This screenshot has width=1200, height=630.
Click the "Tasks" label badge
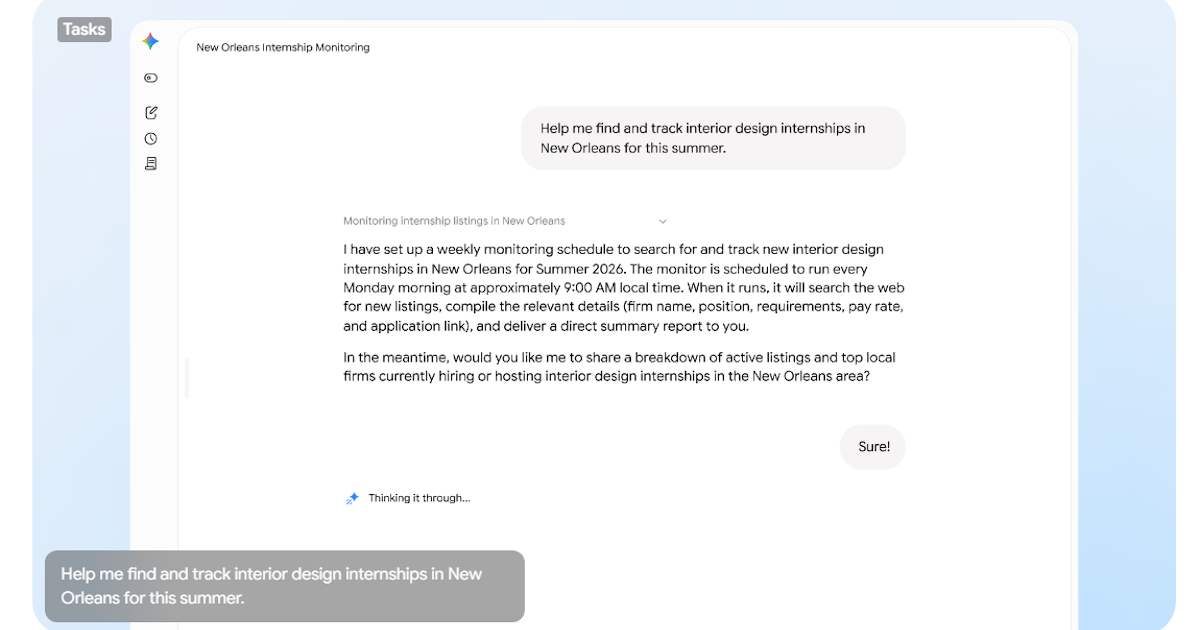84,29
